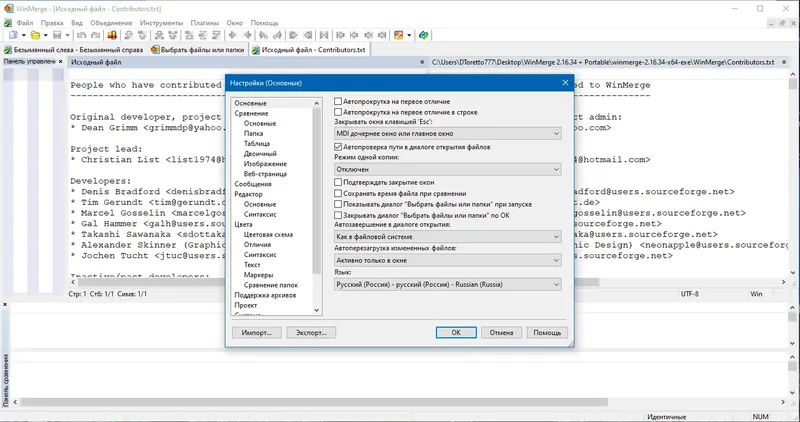Click the Экспорт... button

(x=311, y=333)
